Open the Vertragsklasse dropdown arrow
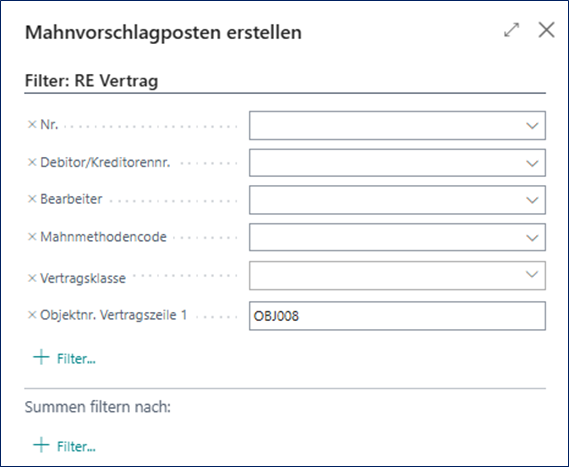 tap(532, 274)
